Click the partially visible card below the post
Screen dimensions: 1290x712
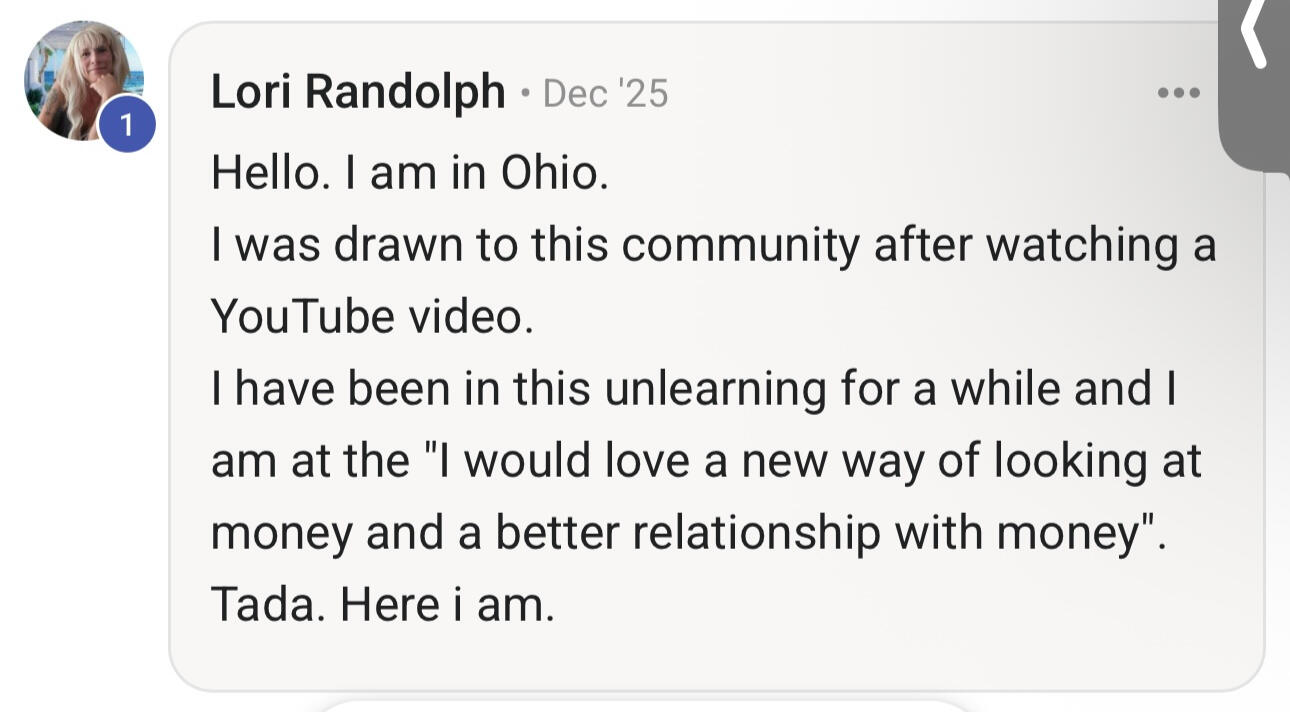coord(640,704)
